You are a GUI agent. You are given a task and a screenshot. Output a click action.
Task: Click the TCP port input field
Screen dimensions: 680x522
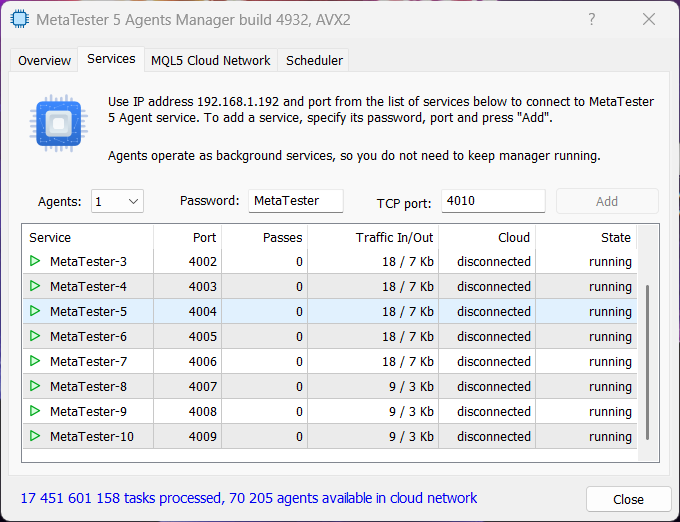pyautogui.click(x=493, y=201)
